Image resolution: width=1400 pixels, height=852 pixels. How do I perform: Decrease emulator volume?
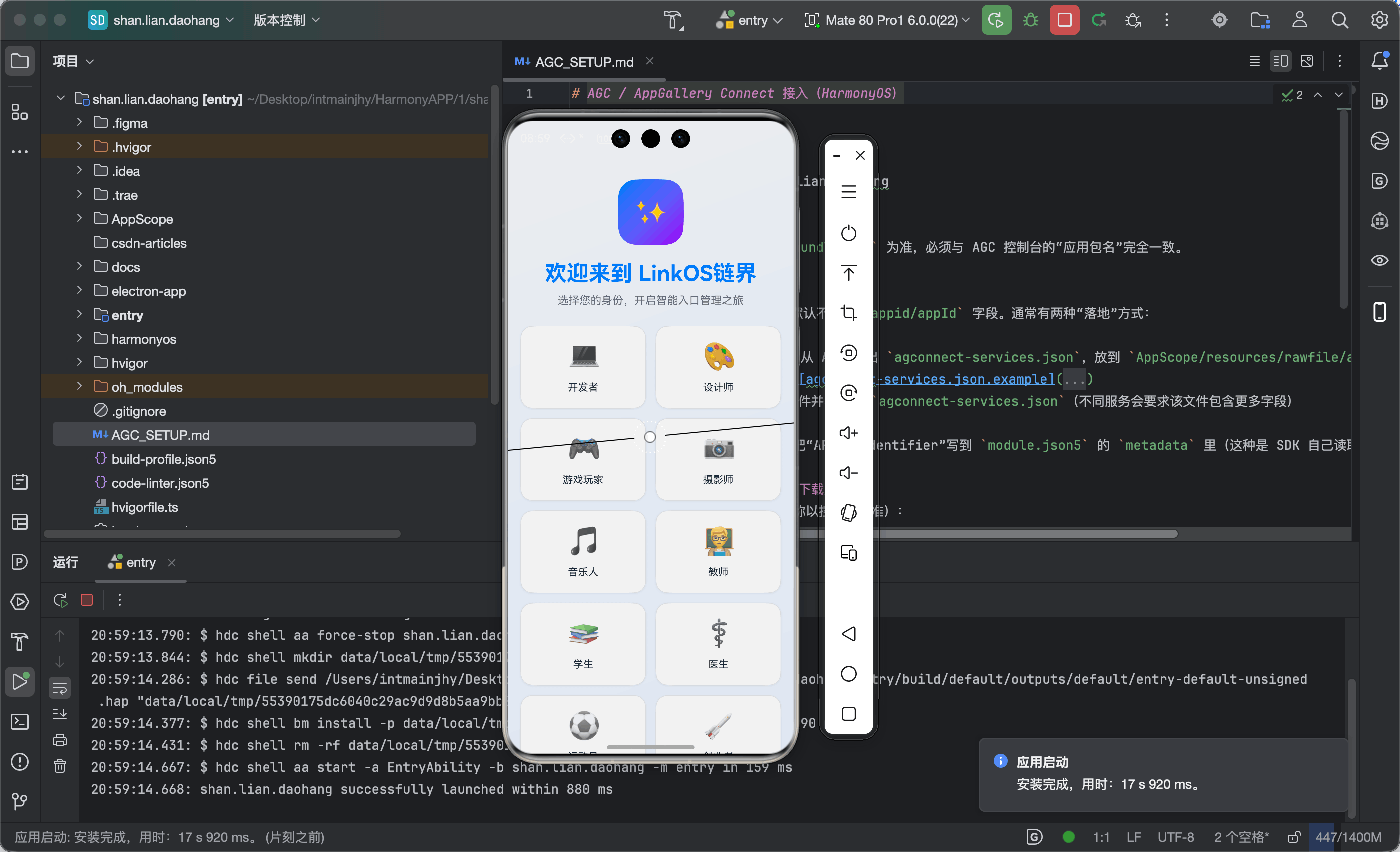click(x=848, y=473)
